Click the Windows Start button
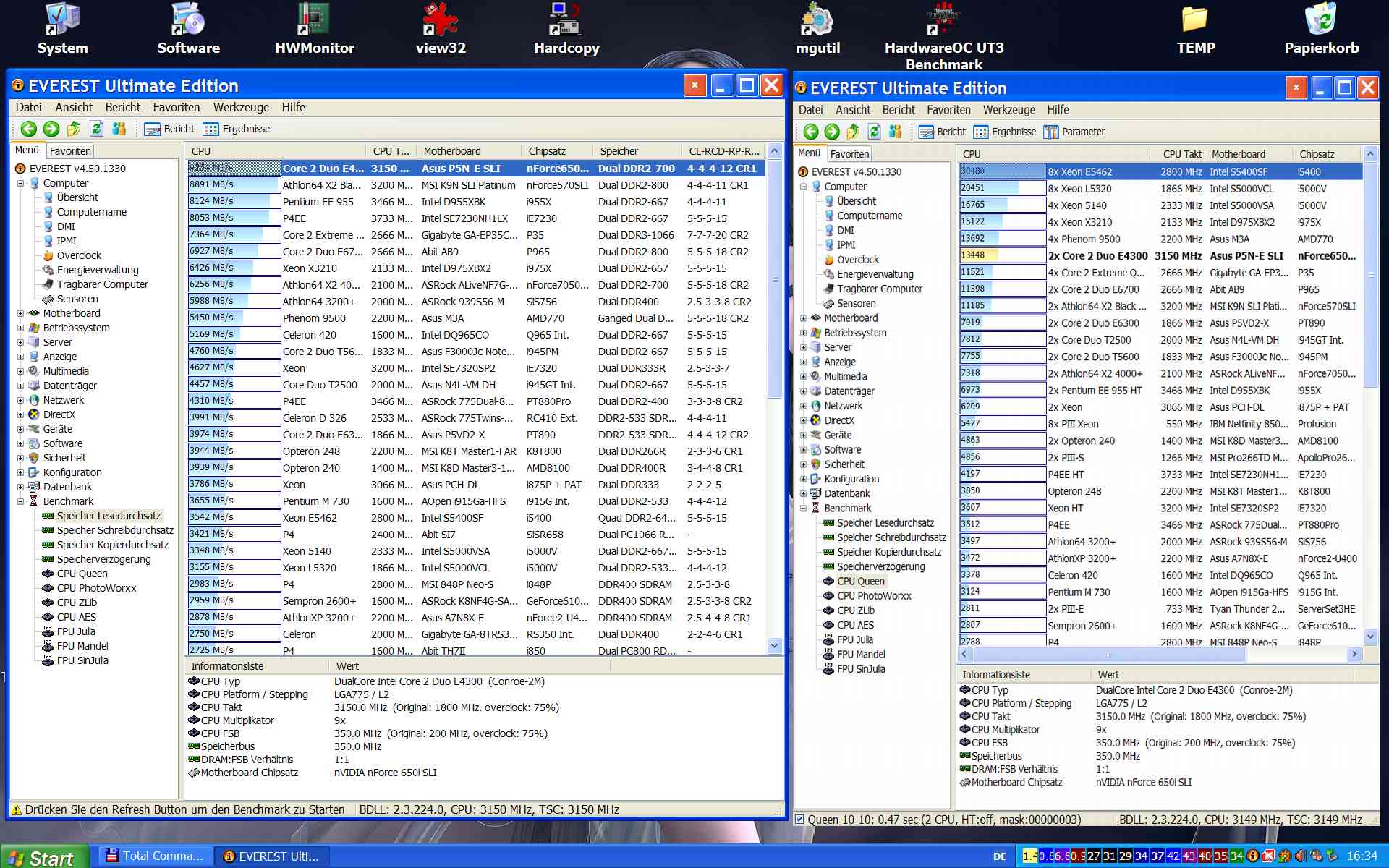Screen dimensions: 1389x868 click(43, 857)
